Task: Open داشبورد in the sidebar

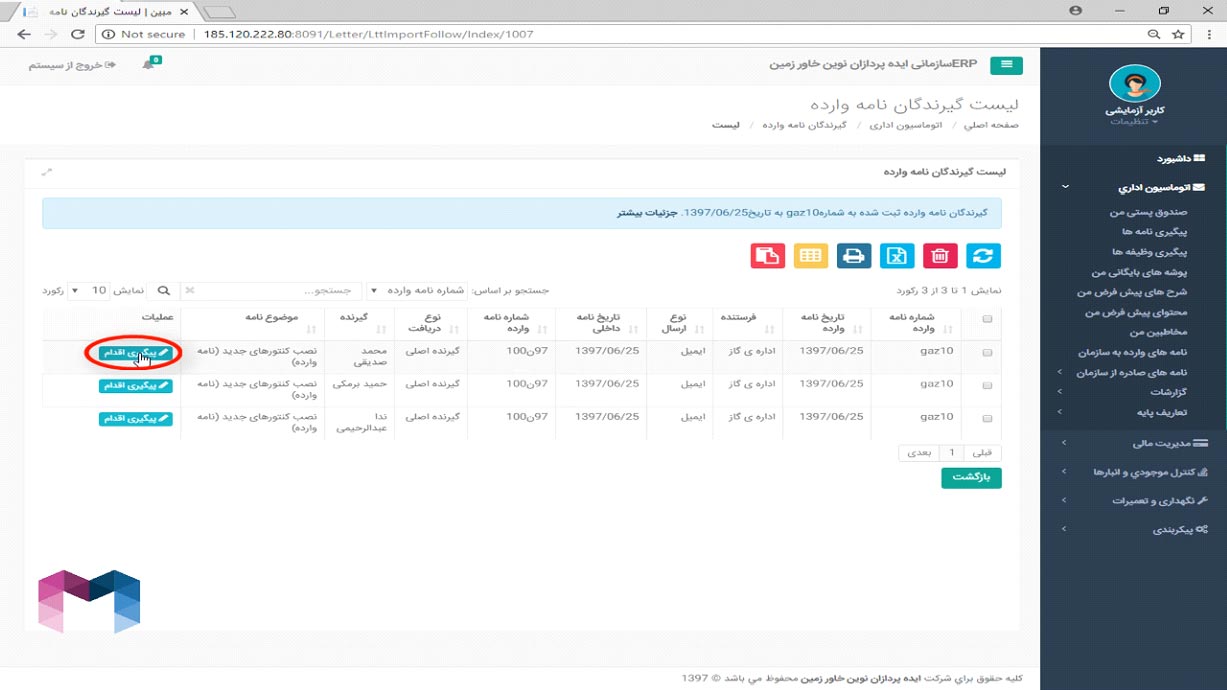Action: pos(1181,158)
